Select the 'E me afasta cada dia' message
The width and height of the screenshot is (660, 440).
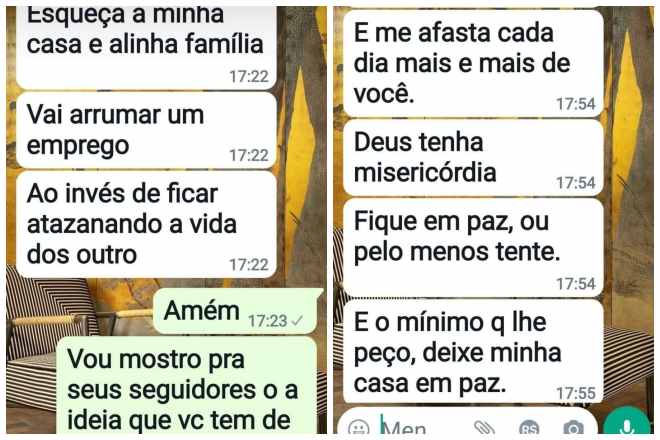tap(473, 63)
